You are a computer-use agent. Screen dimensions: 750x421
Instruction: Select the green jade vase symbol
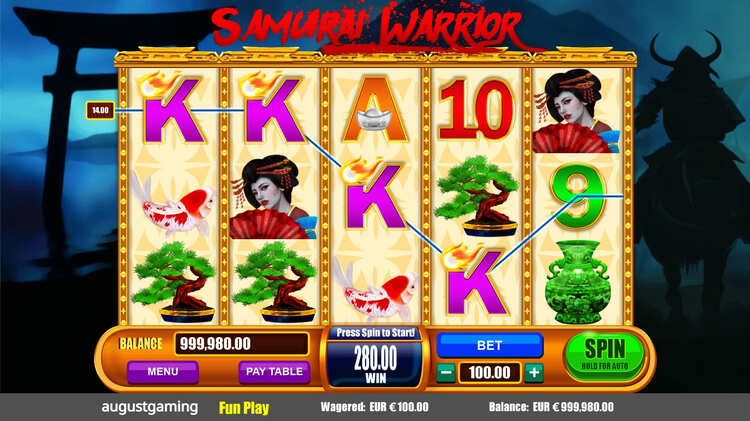coord(578,282)
